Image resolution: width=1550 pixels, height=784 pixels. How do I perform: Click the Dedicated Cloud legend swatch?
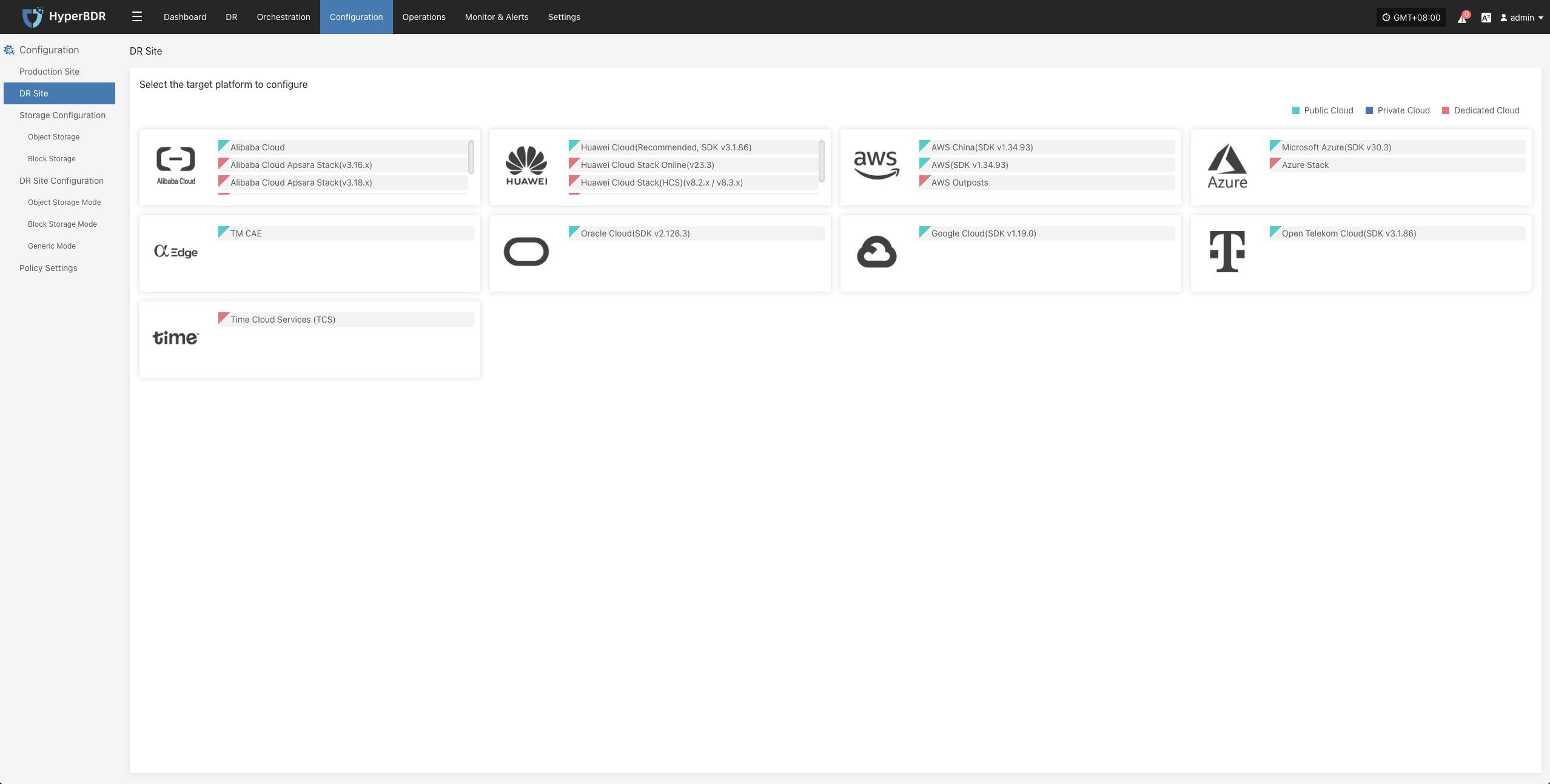click(1446, 110)
